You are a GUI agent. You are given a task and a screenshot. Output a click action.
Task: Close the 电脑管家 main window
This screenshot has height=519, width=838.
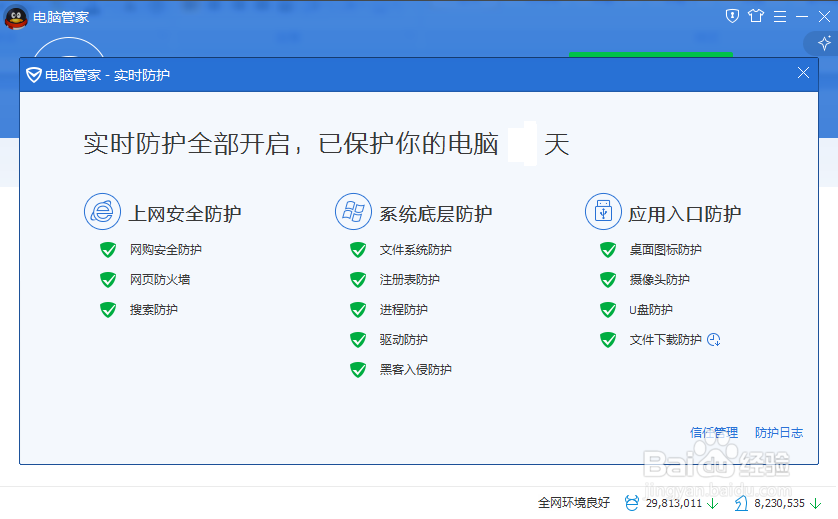coord(824,17)
